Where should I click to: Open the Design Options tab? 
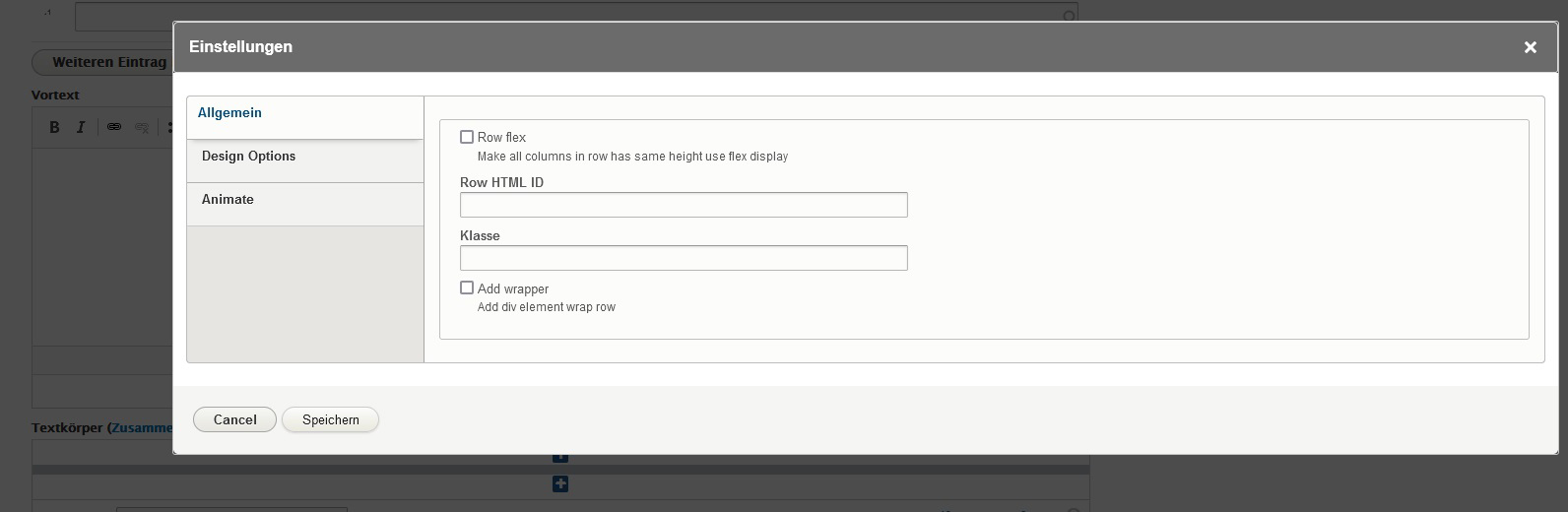pyautogui.click(x=305, y=160)
